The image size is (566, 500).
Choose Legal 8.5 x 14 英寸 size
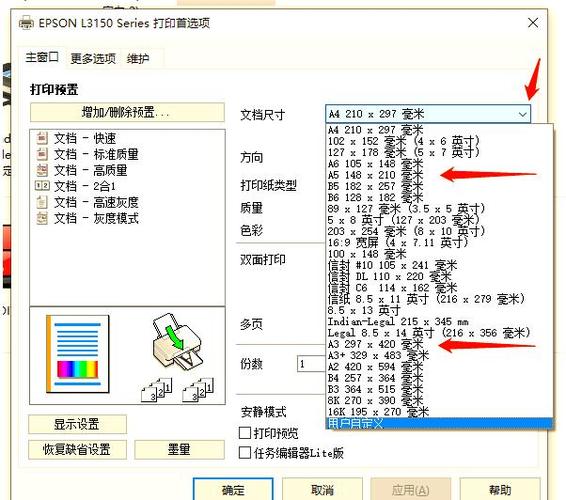[439, 333]
